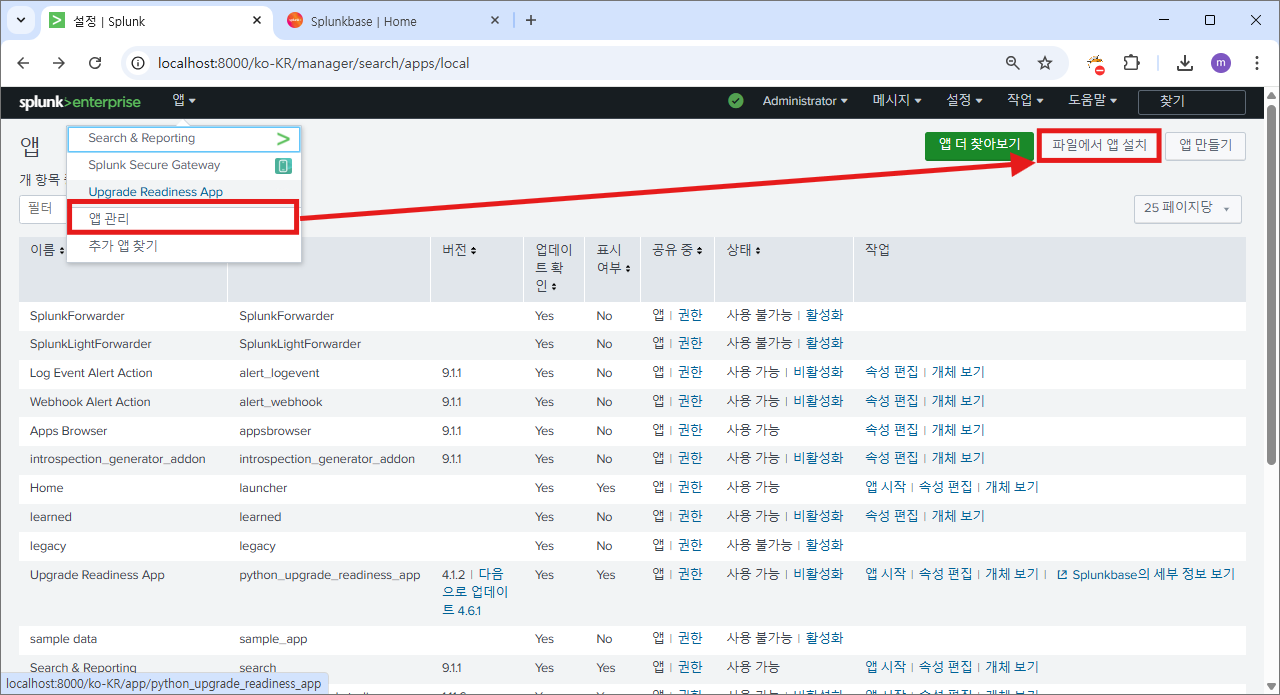Click the site information icon in address bar
The width and height of the screenshot is (1280, 695).
[x=139, y=63]
